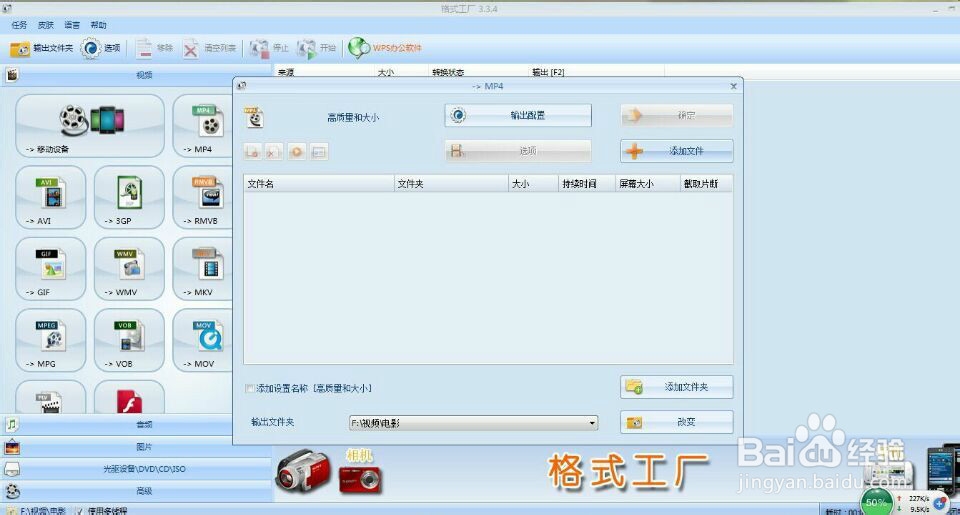Click the 开始 toolbar icon
Viewport: 960px width, 515px height.
[306, 48]
